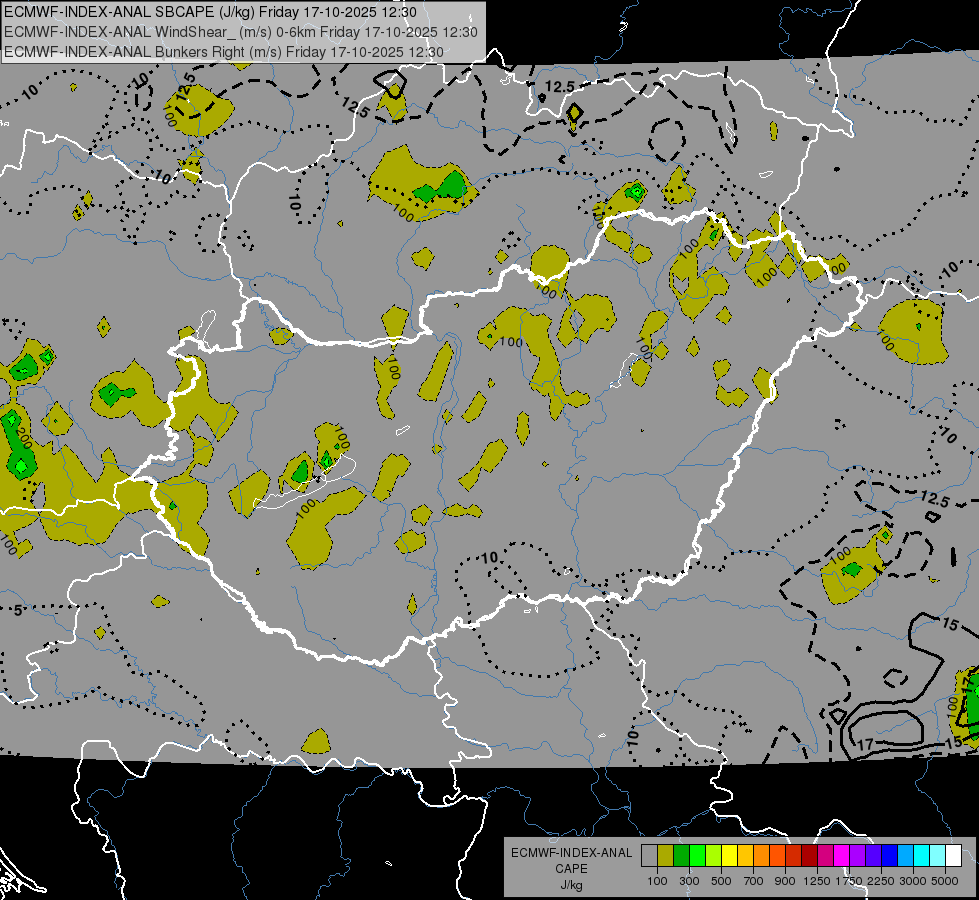Click the dark green legend swatch
This screenshot has width=979, height=900.
coord(681,856)
